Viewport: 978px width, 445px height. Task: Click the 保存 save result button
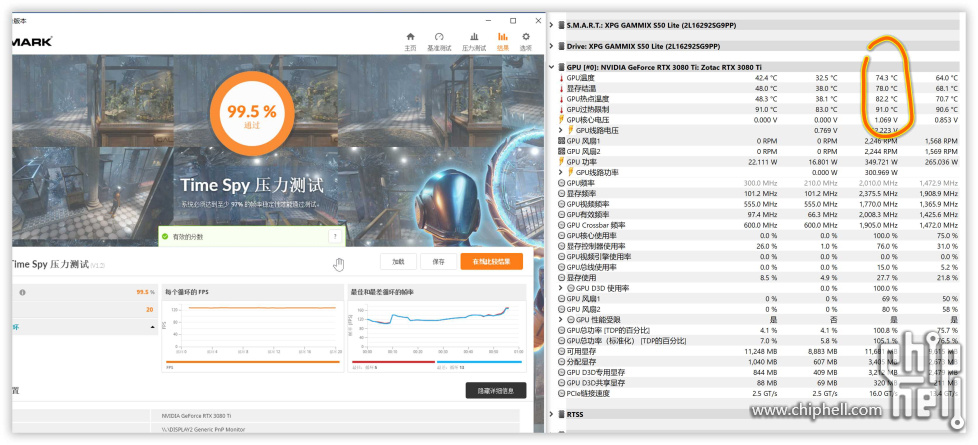pos(438,262)
